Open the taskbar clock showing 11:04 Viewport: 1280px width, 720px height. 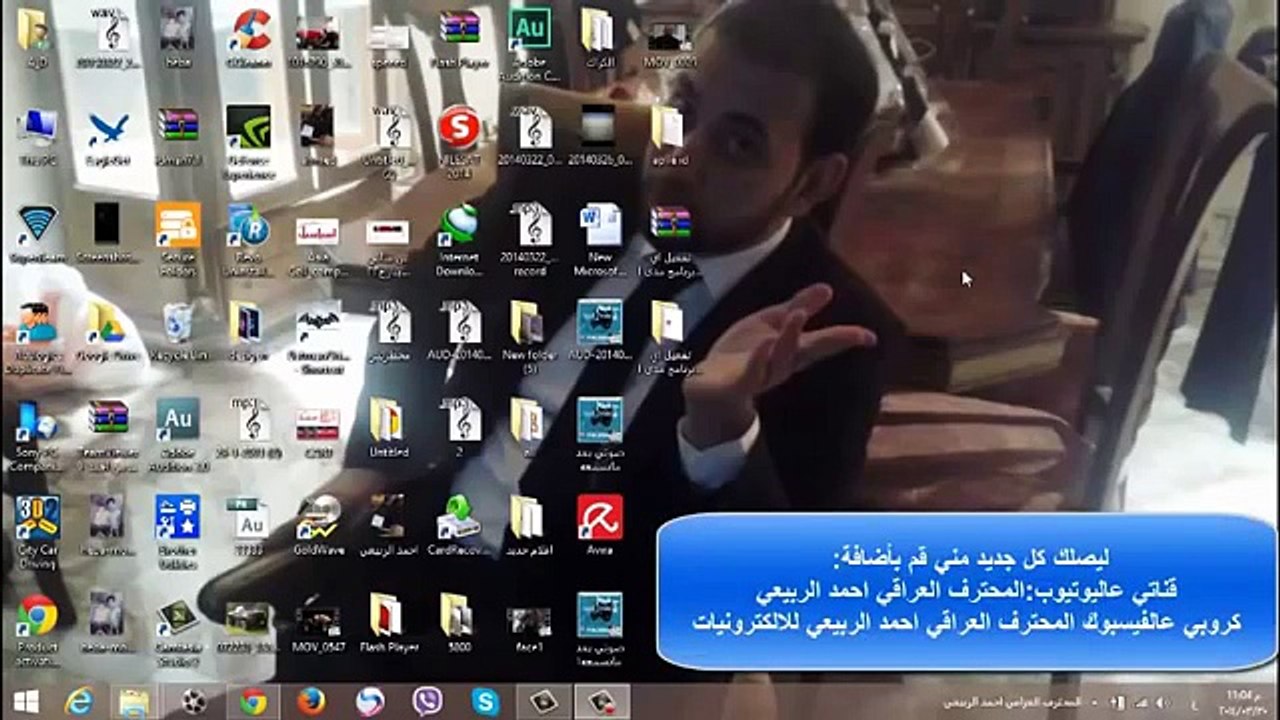tap(1244, 701)
